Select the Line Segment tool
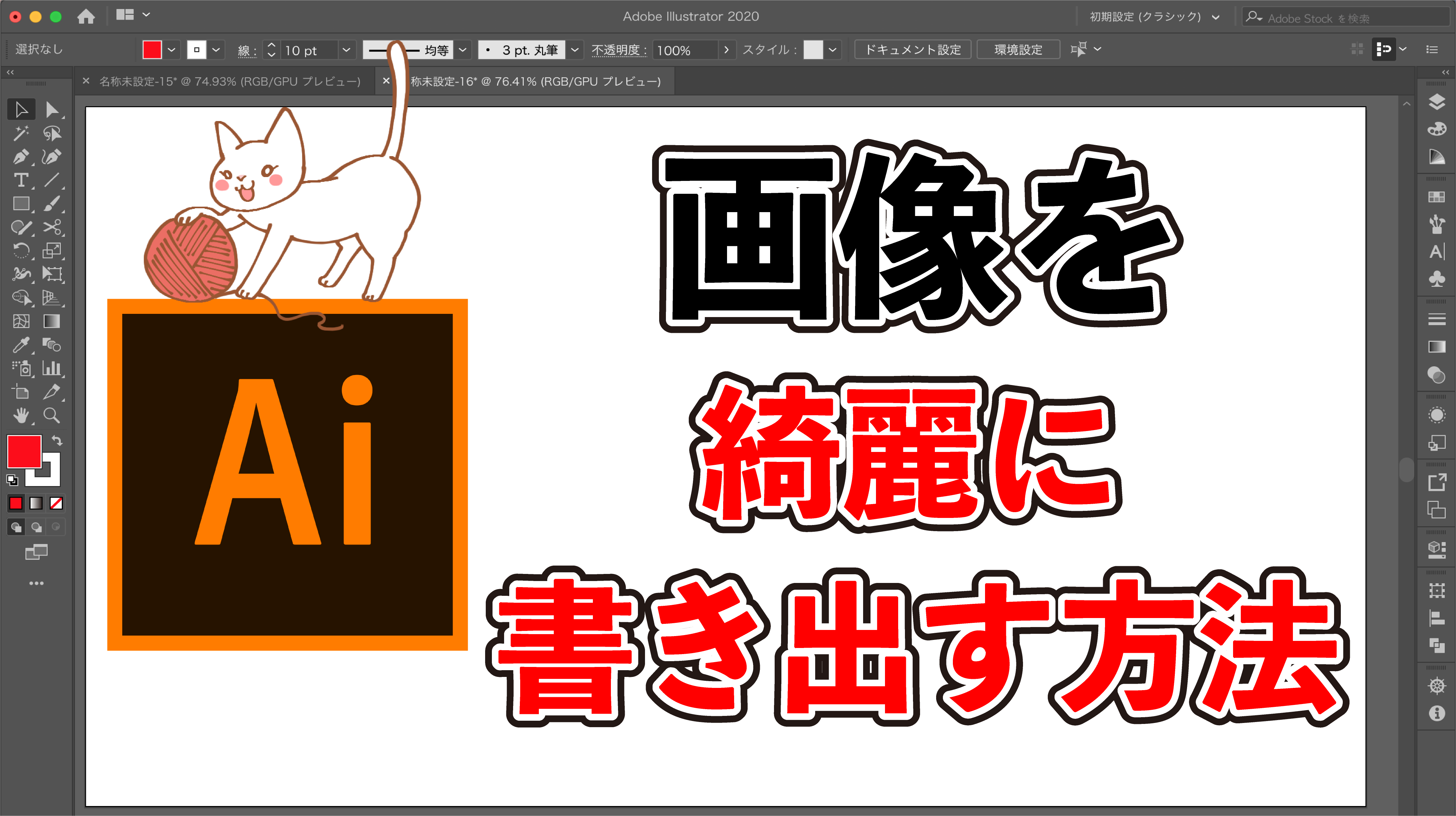 tap(52, 180)
